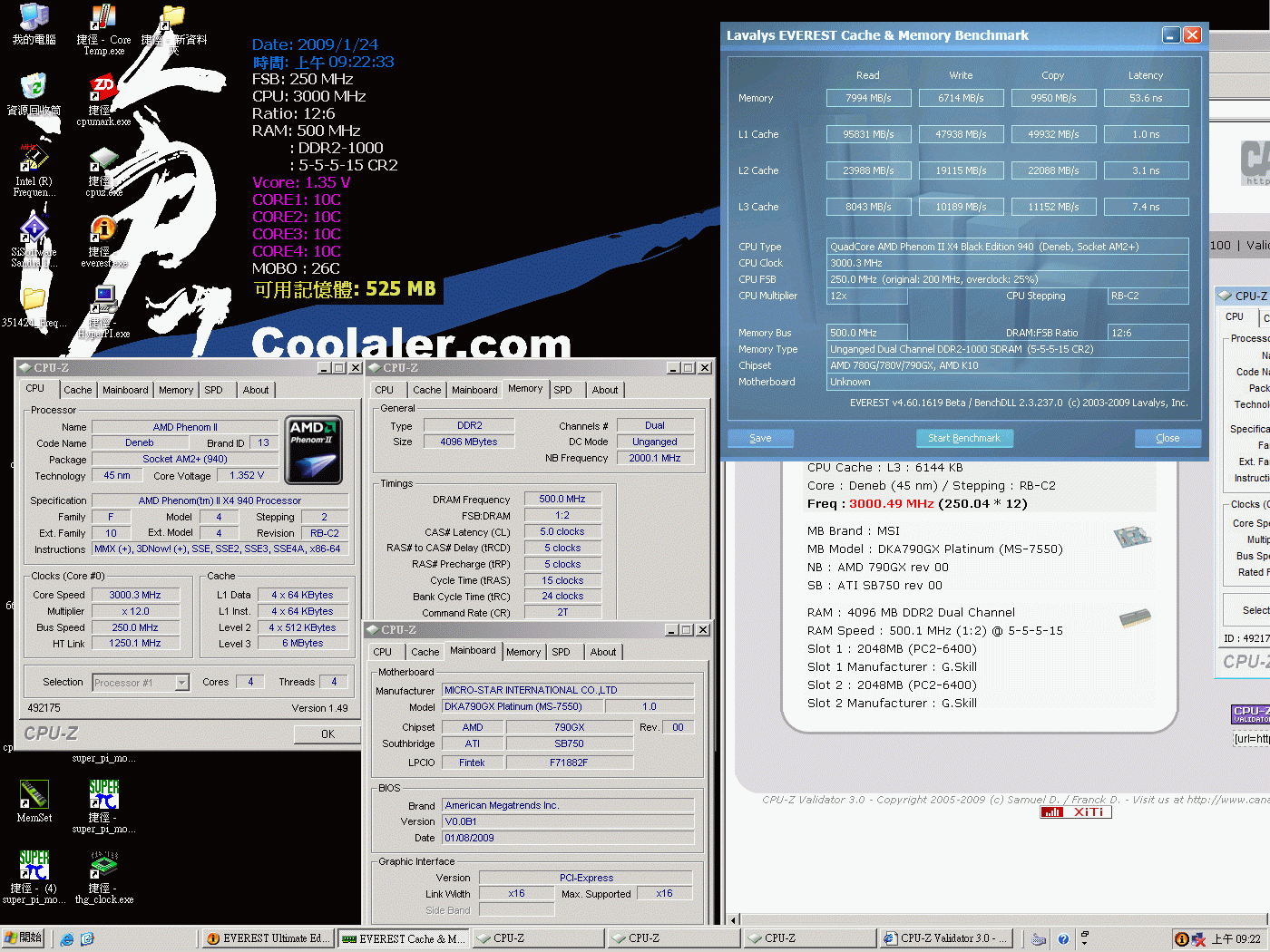This screenshot has height=952, width=1270.
Task: Switch to EVEREST Cache & Memory taskbar item
Action: tap(403, 938)
